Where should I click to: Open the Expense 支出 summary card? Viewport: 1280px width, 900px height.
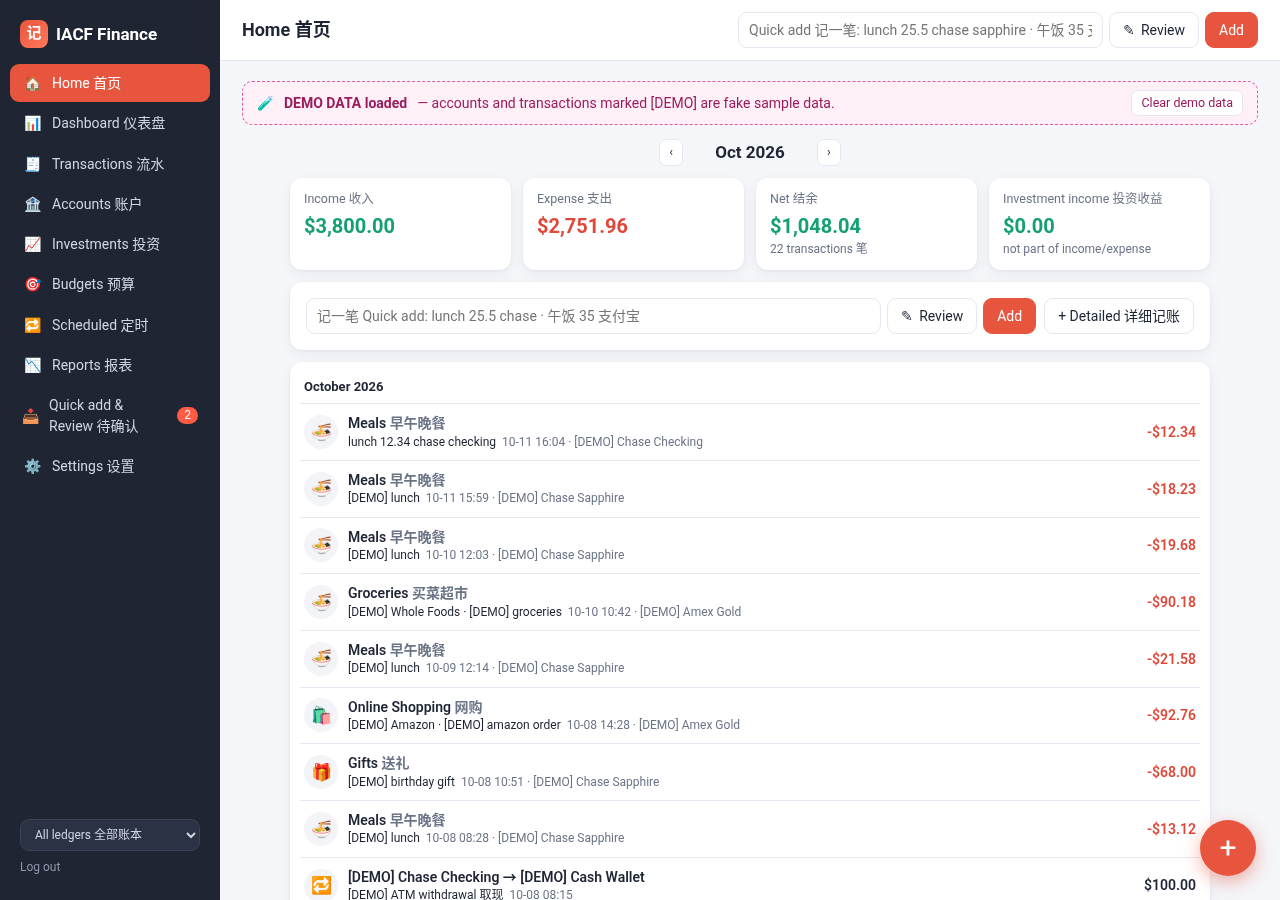pyautogui.click(x=633, y=224)
